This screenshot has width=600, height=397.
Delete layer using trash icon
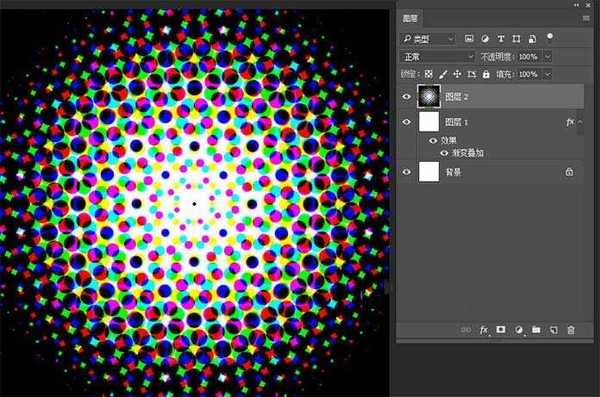pos(571,330)
